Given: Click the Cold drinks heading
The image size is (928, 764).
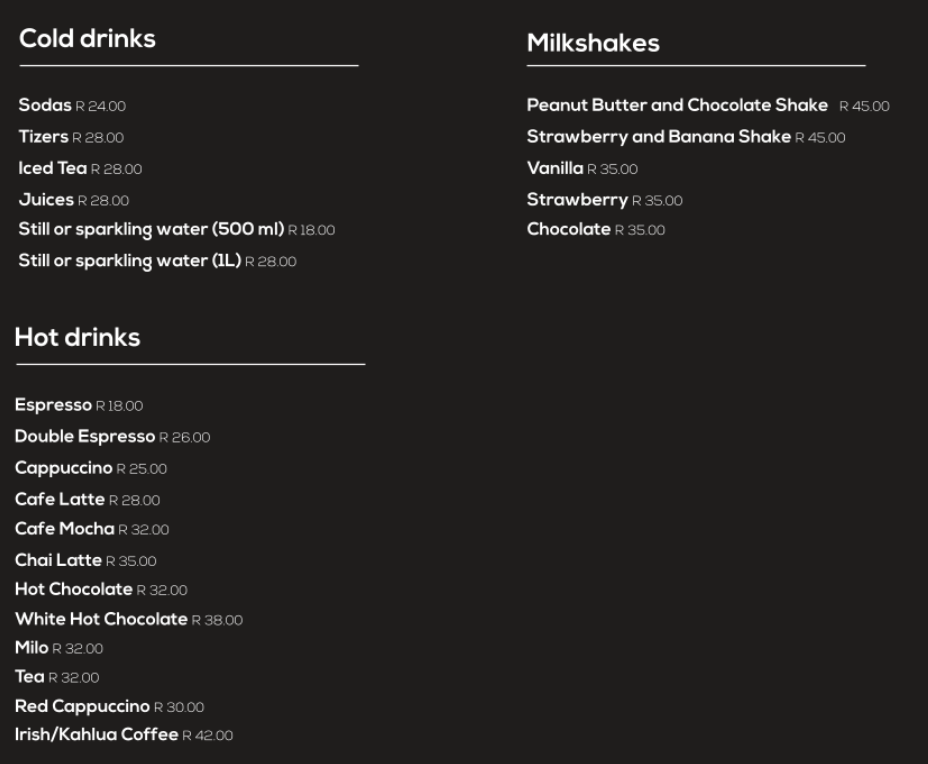Looking at the screenshot, I should [87, 39].
